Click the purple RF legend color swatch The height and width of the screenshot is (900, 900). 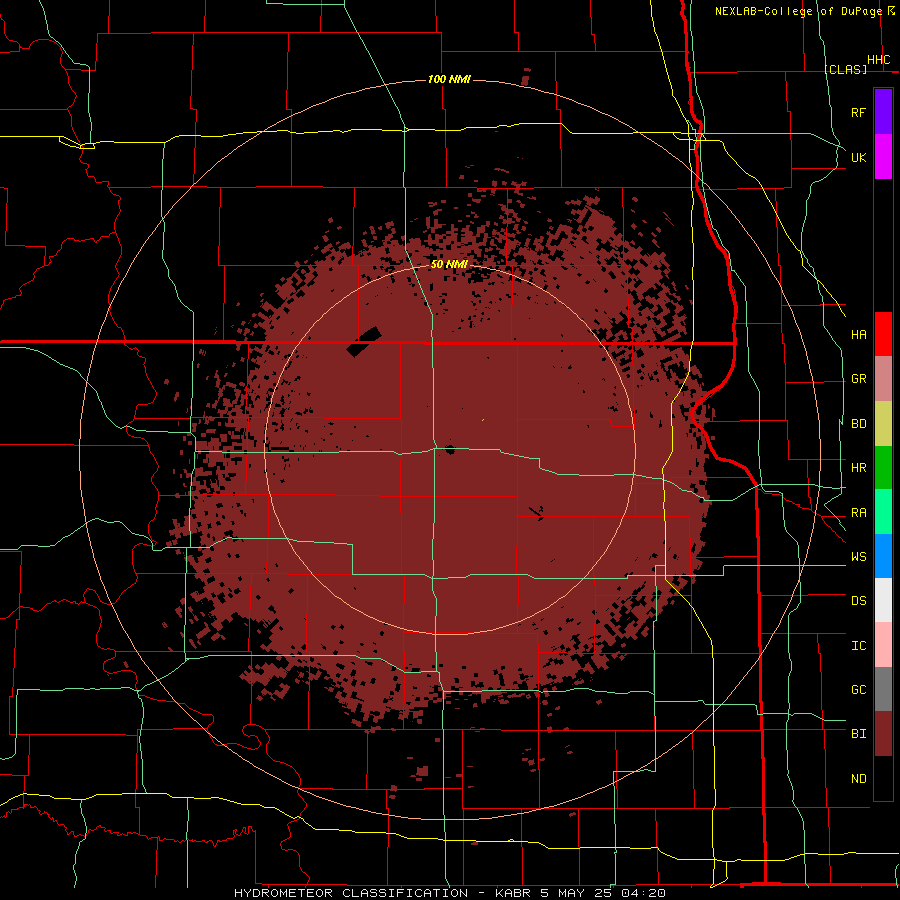pyautogui.click(x=883, y=112)
